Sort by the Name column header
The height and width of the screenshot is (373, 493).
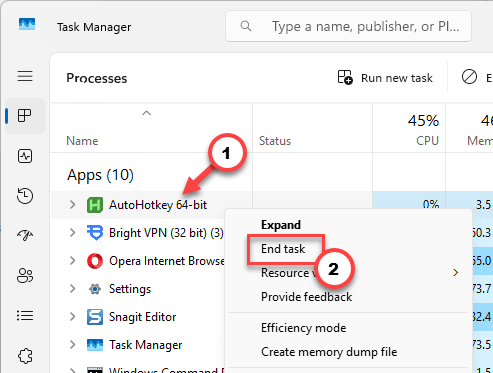click(x=82, y=141)
